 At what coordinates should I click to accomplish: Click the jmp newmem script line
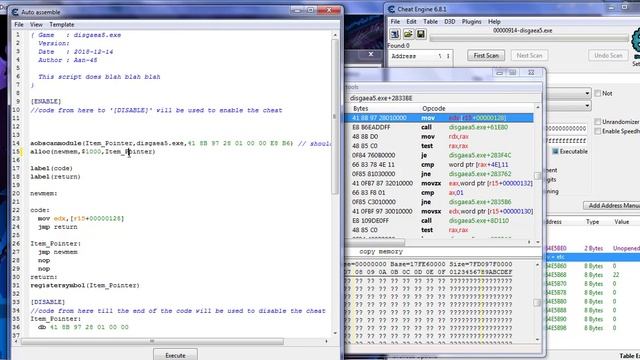coord(58,252)
